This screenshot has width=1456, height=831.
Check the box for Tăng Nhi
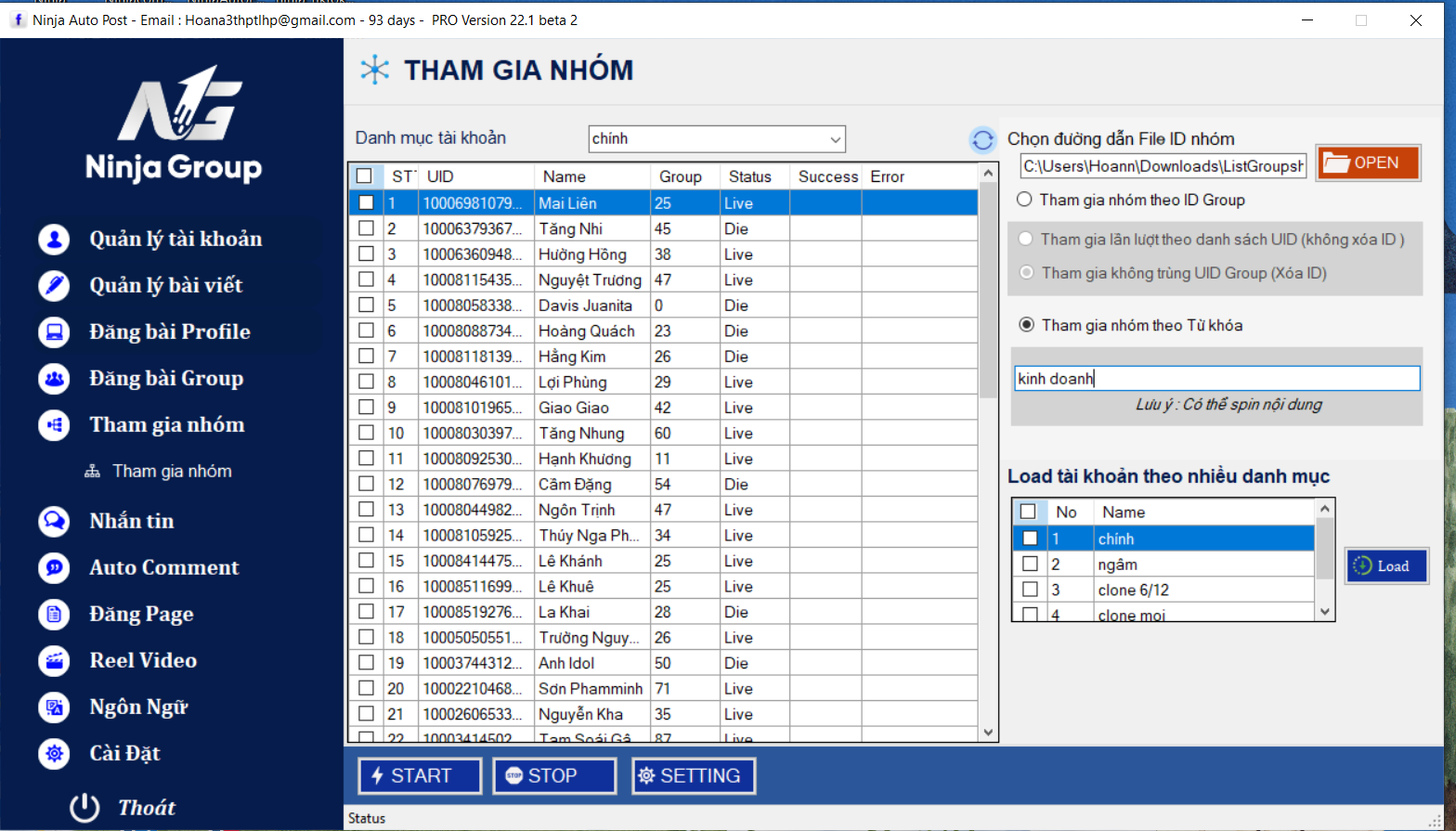click(366, 228)
